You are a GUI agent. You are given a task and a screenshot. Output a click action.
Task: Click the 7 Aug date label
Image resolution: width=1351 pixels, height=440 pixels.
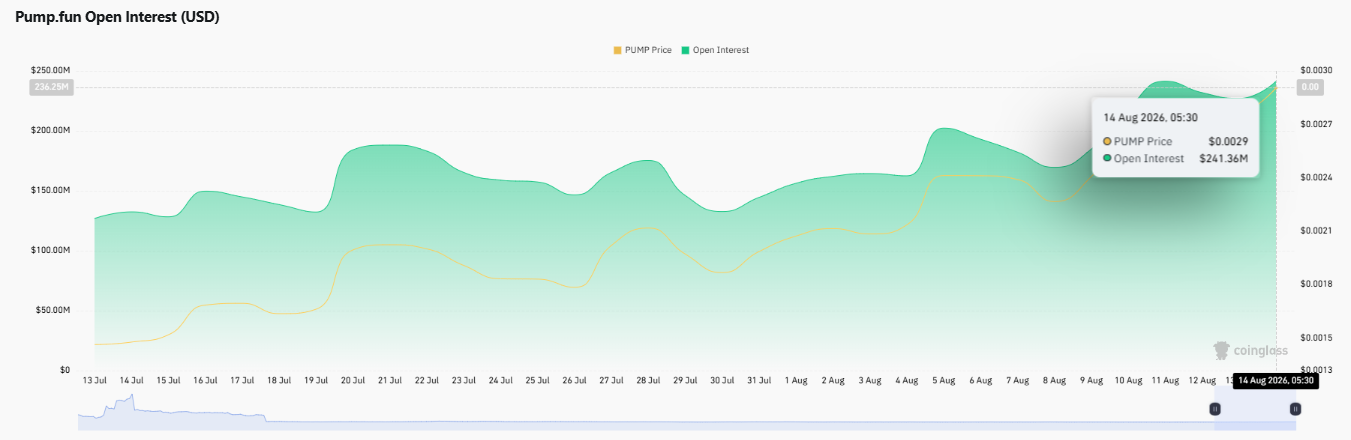[x=1017, y=381]
